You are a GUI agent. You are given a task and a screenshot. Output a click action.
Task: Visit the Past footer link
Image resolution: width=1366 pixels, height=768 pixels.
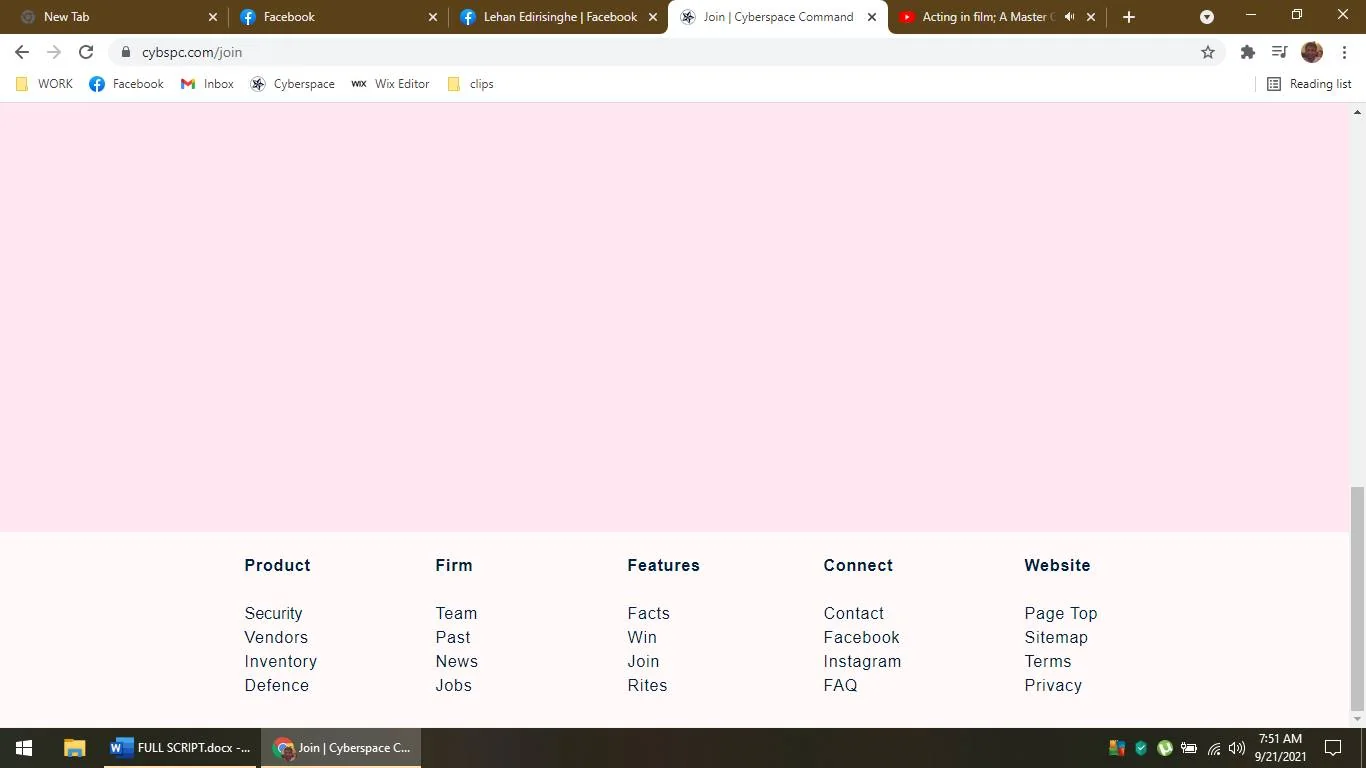(x=453, y=637)
